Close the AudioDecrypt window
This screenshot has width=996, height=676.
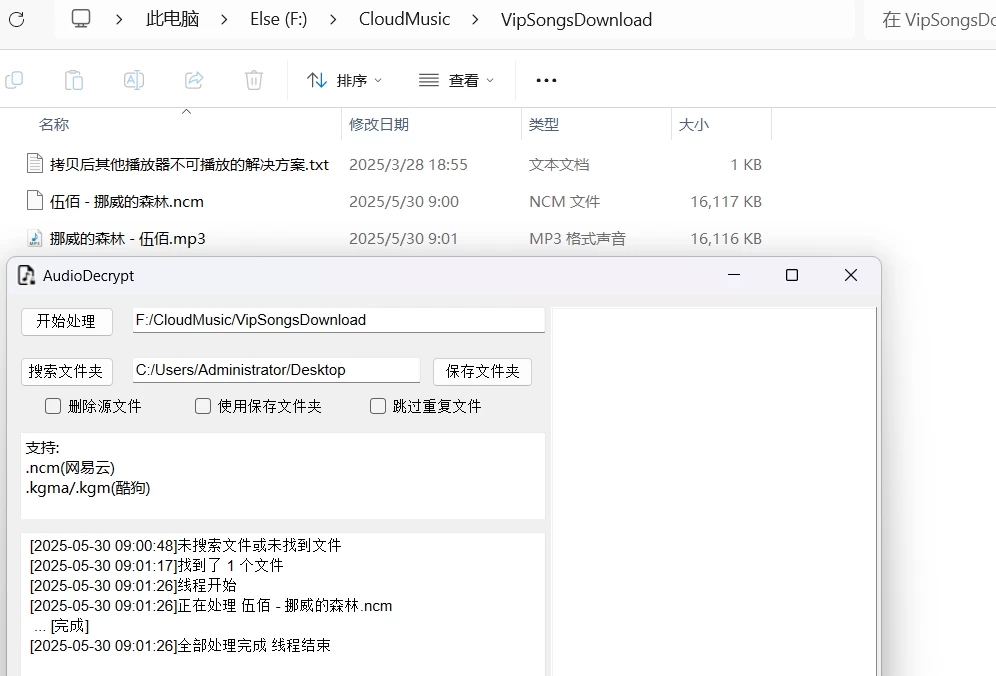point(851,275)
